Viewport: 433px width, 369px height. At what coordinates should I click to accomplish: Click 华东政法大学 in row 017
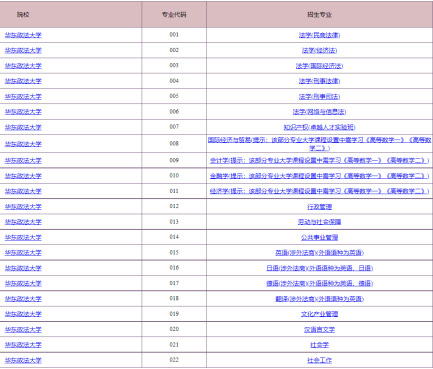point(23,283)
